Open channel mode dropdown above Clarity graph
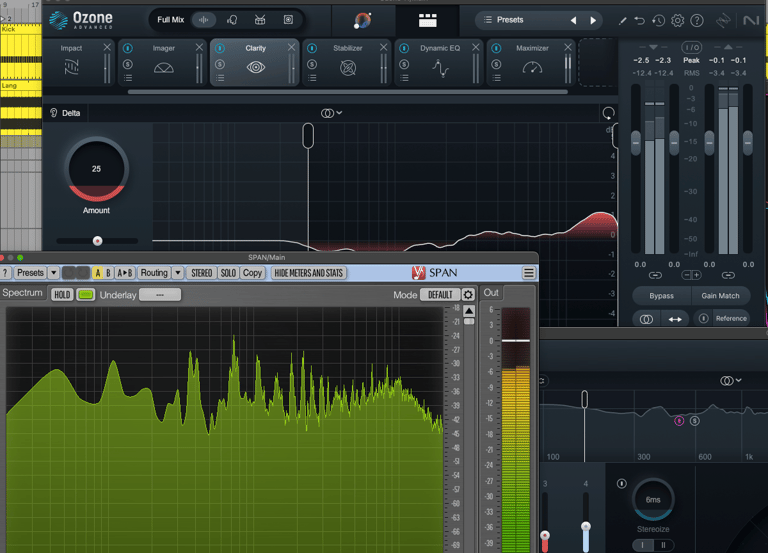The width and height of the screenshot is (768, 553). (x=332, y=113)
